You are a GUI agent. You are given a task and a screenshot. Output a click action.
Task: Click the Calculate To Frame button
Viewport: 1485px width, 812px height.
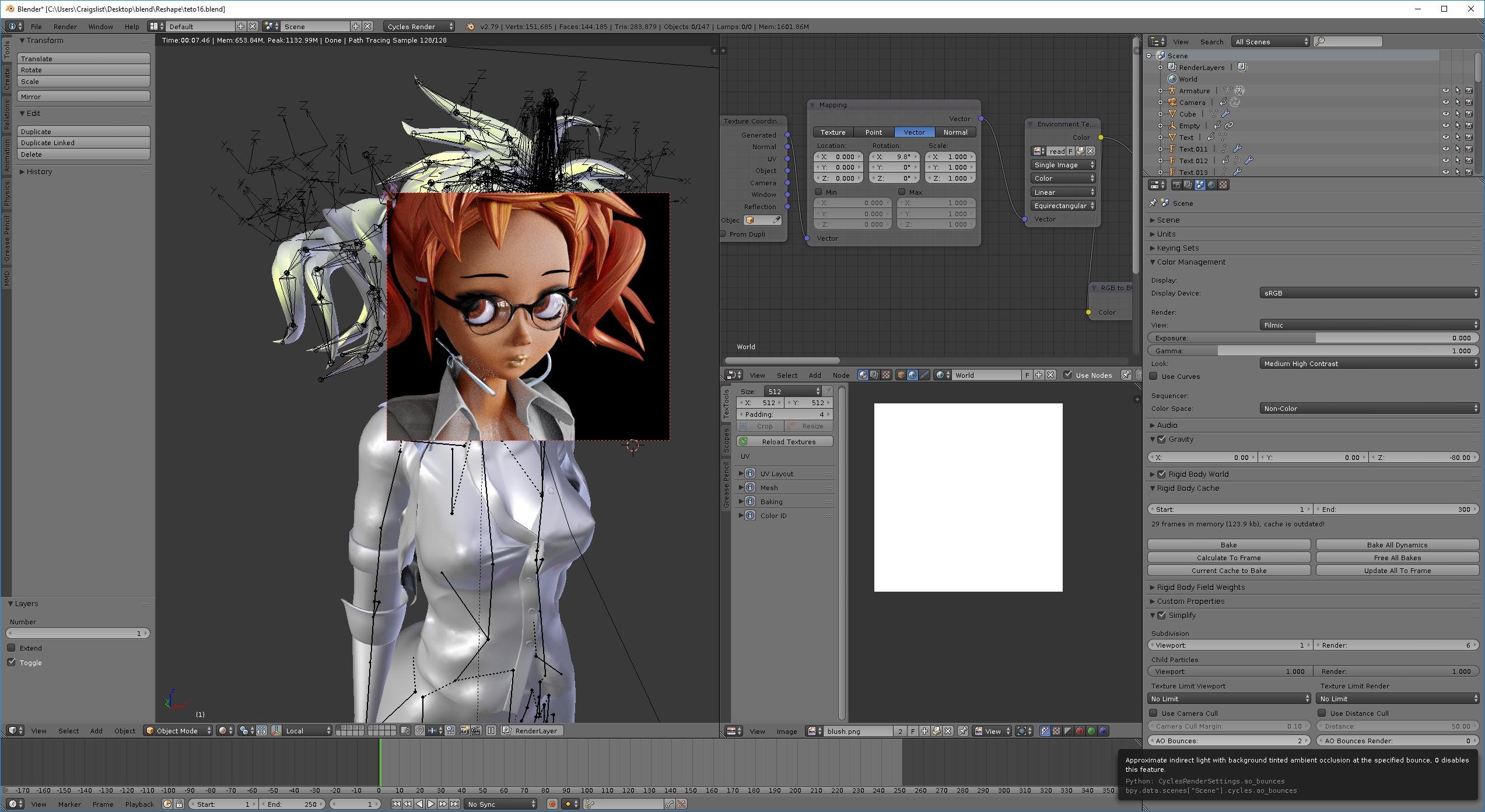pyautogui.click(x=1228, y=557)
